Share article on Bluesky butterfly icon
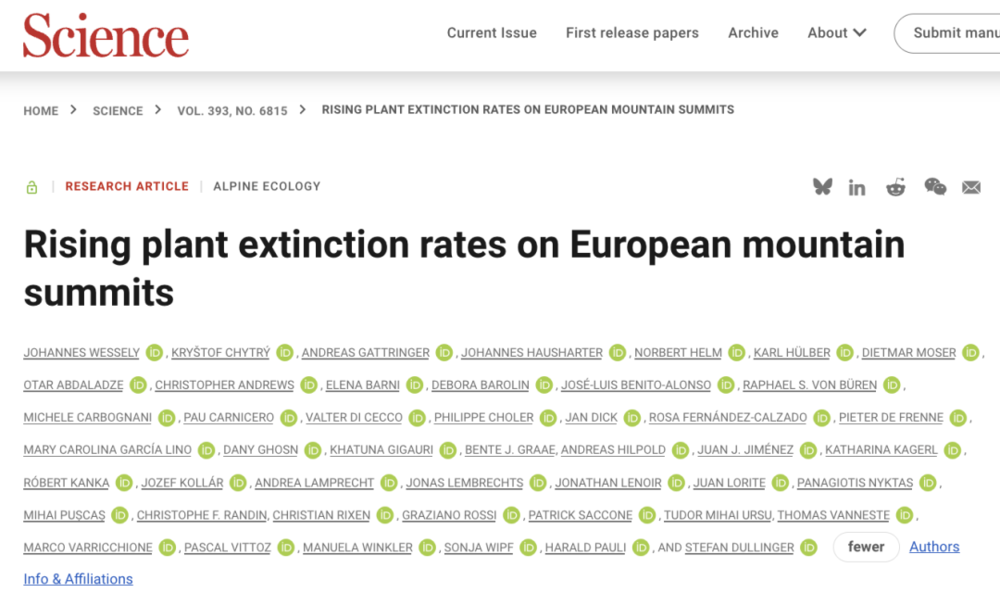The height and width of the screenshot is (605, 1000). [822, 187]
